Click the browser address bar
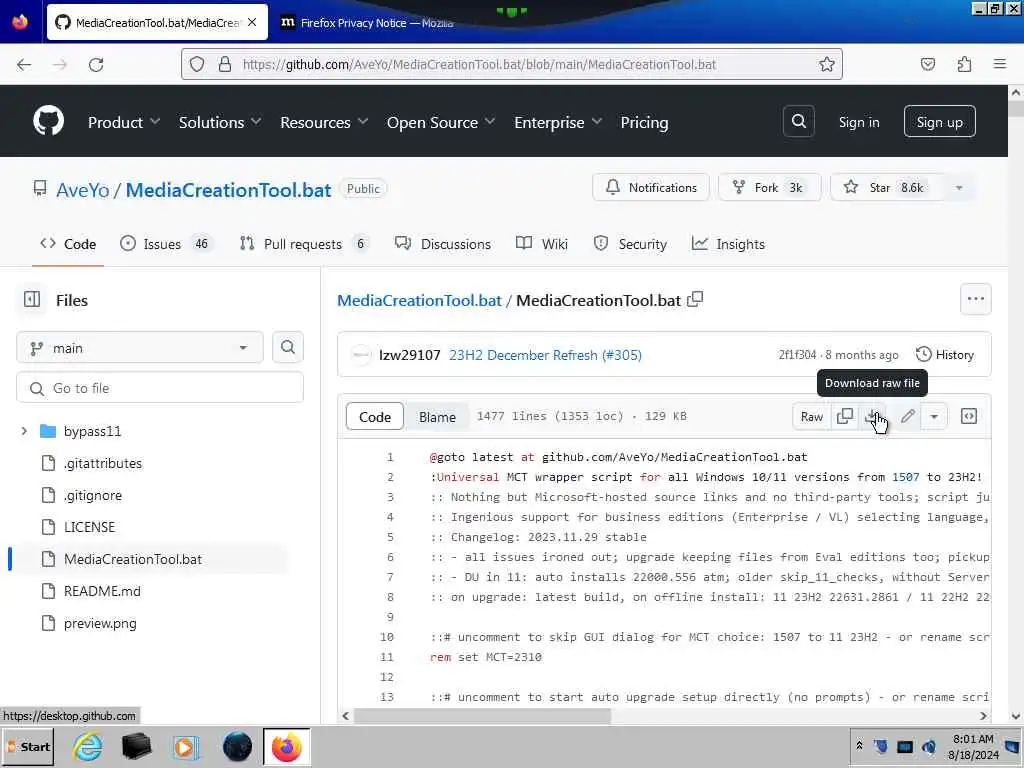Image resolution: width=1024 pixels, height=768 pixels. [512, 64]
